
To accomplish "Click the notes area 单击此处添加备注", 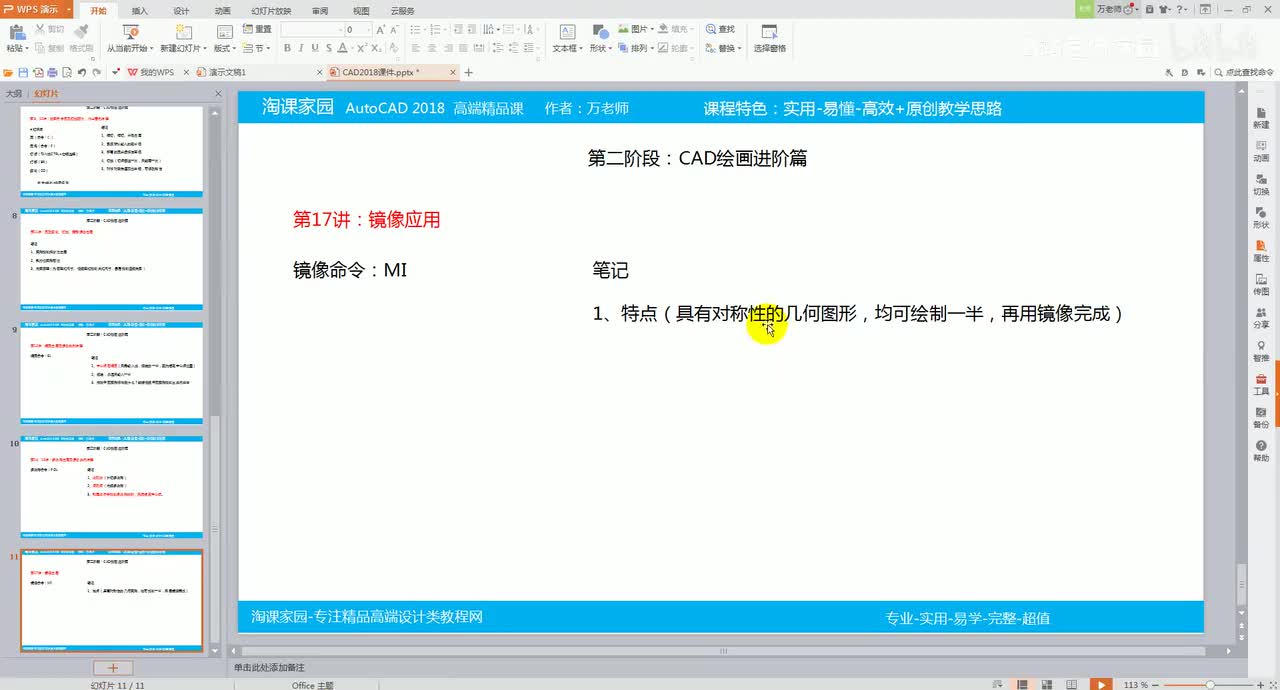I will 270,667.
